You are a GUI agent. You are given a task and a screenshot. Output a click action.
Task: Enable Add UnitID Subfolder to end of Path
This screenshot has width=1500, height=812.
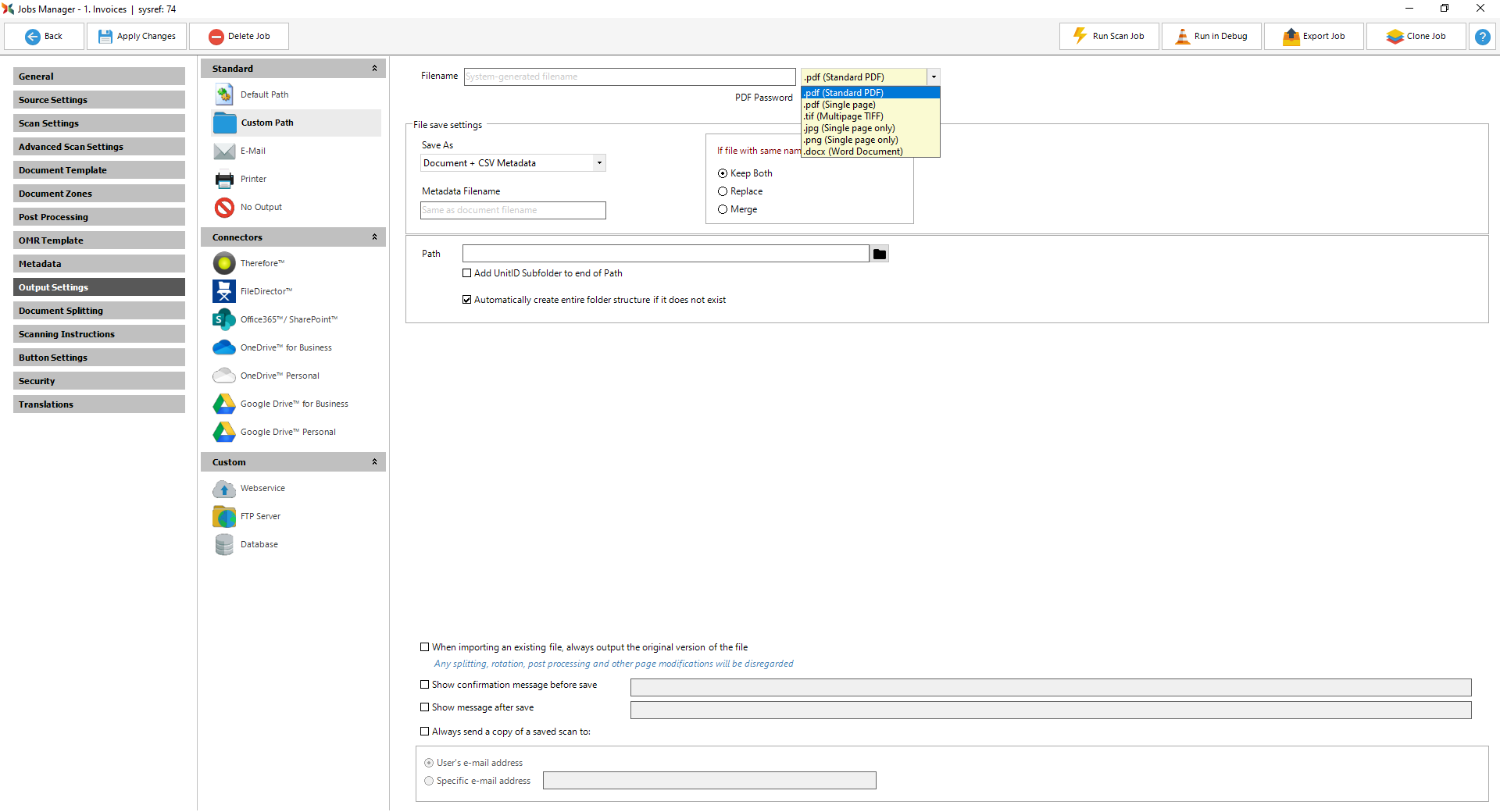tap(467, 274)
